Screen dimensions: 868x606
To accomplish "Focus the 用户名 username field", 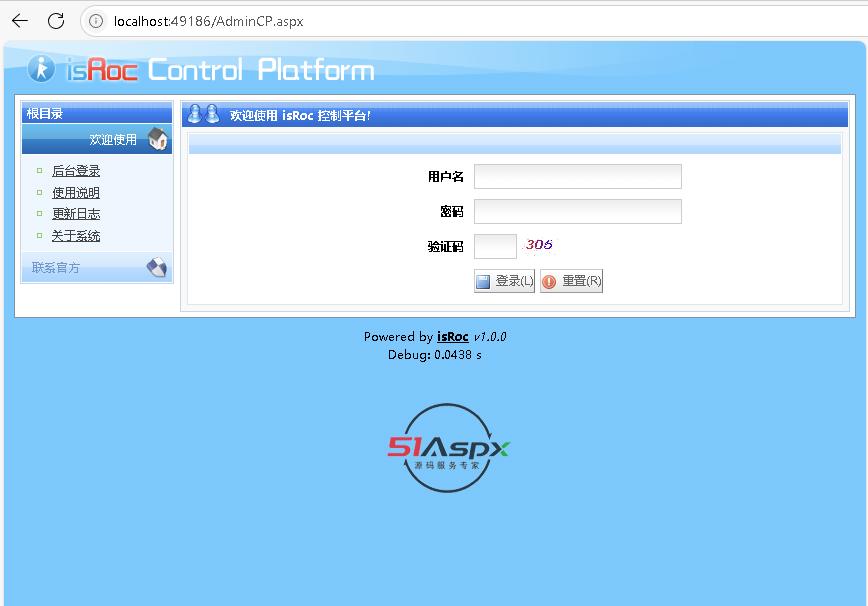I will click(x=578, y=177).
